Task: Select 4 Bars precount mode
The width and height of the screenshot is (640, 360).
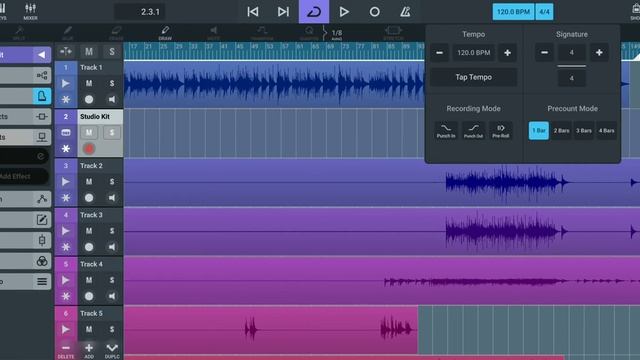Action: pos(607,131)
